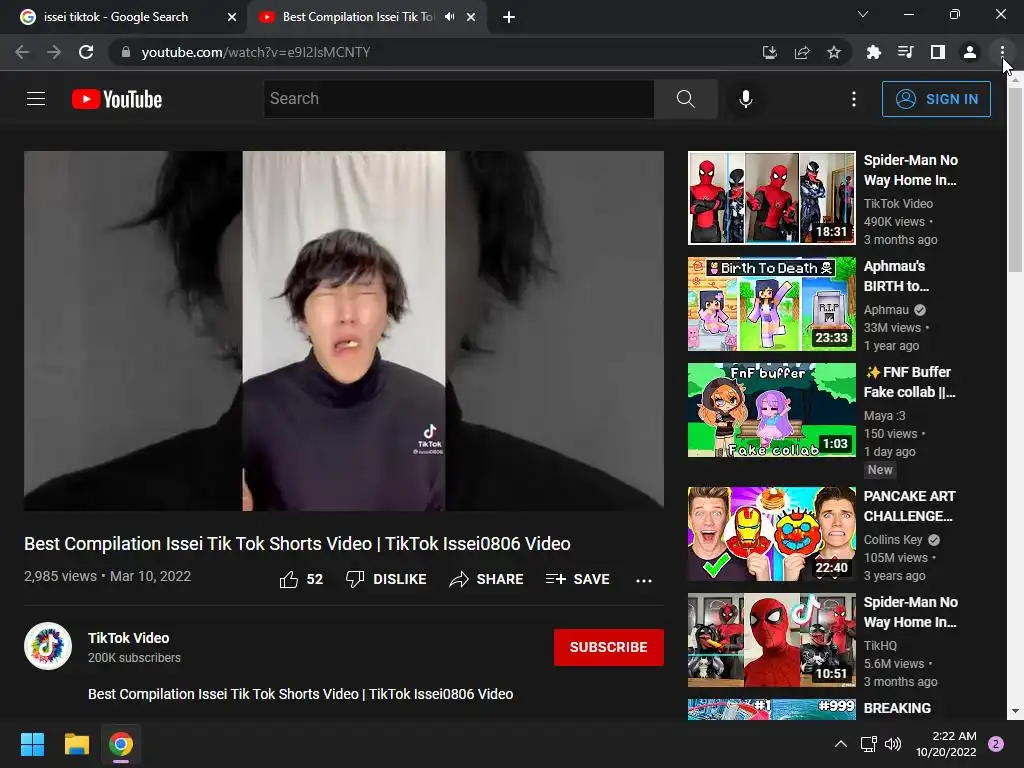Viewport: 1024px width, 768px height.
Task: Open network status tray icon
Action: point(869,744)
